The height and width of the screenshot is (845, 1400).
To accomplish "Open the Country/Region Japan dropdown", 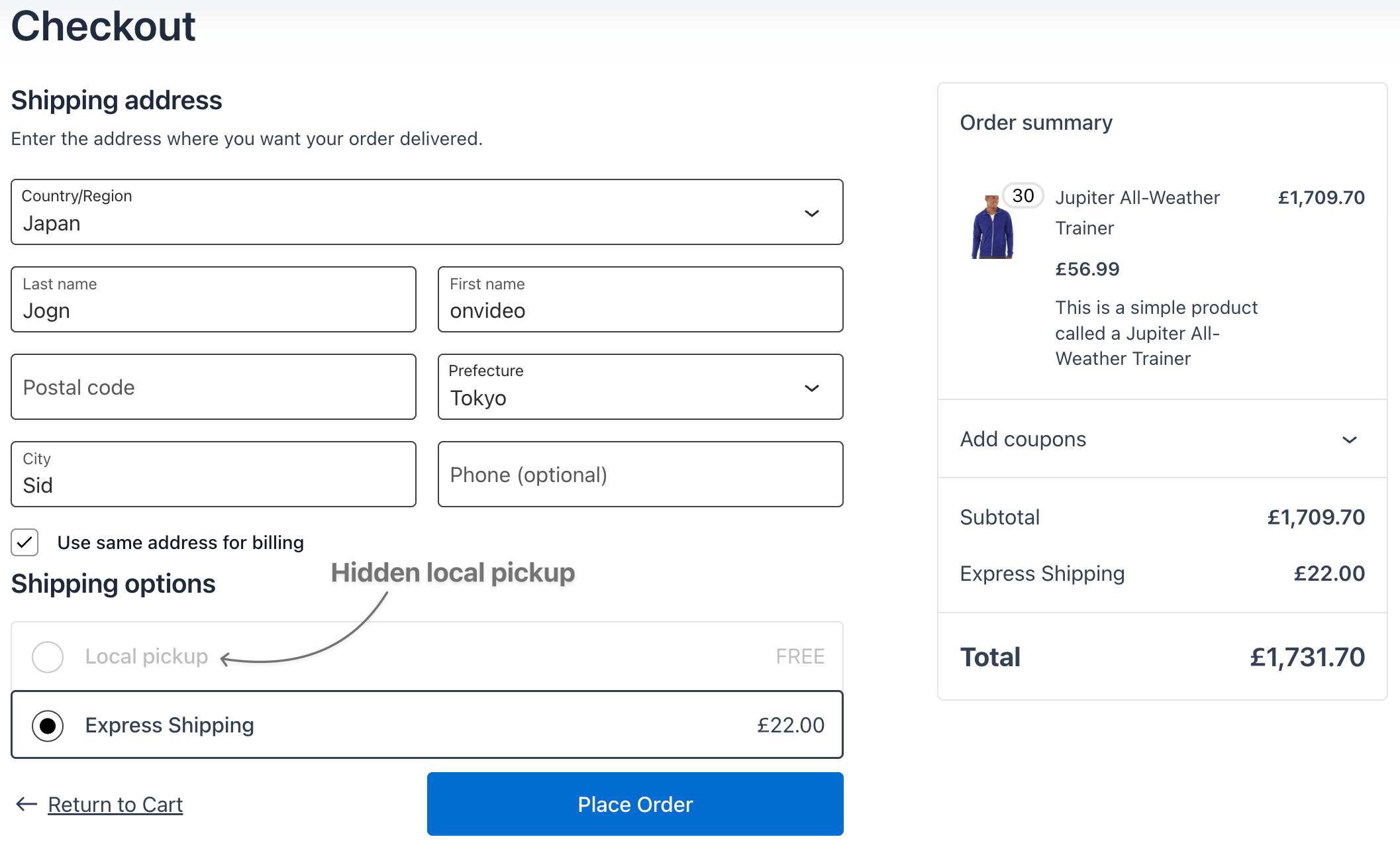I will point(397,213).
